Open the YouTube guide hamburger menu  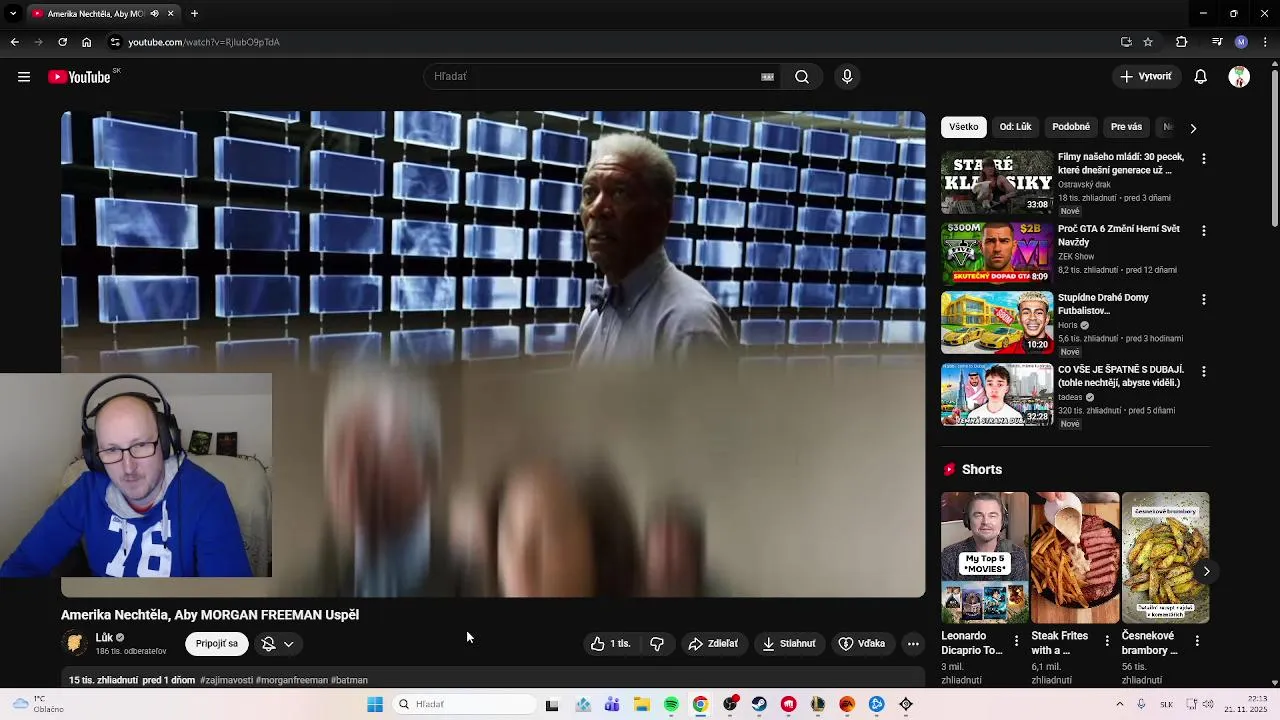24,77
